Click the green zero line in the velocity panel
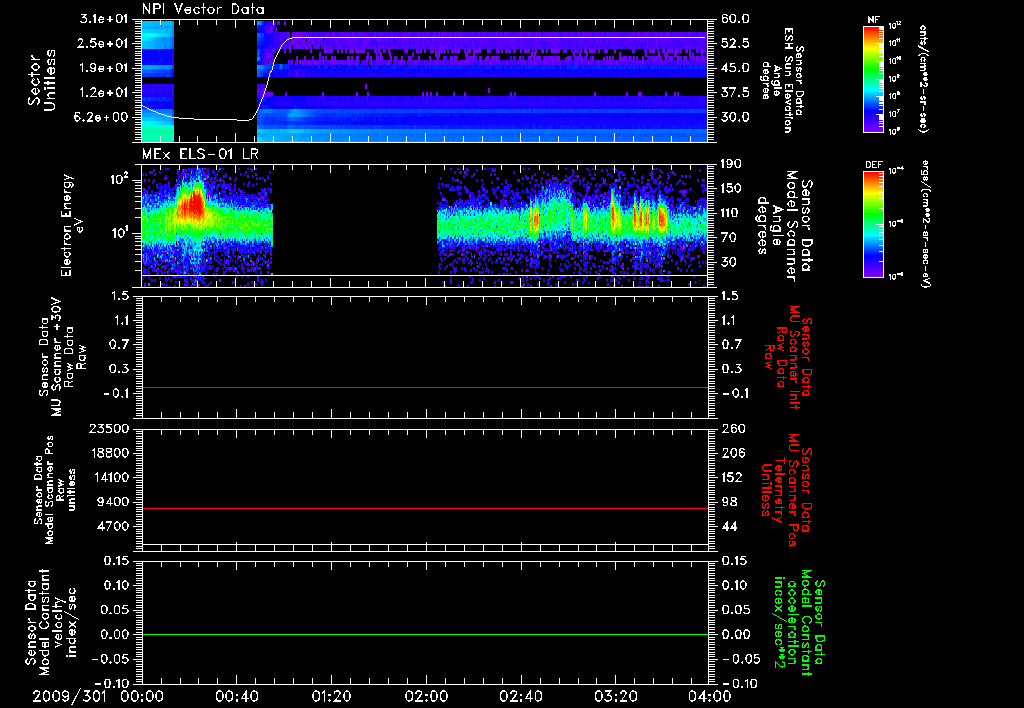 coord(424,634)
